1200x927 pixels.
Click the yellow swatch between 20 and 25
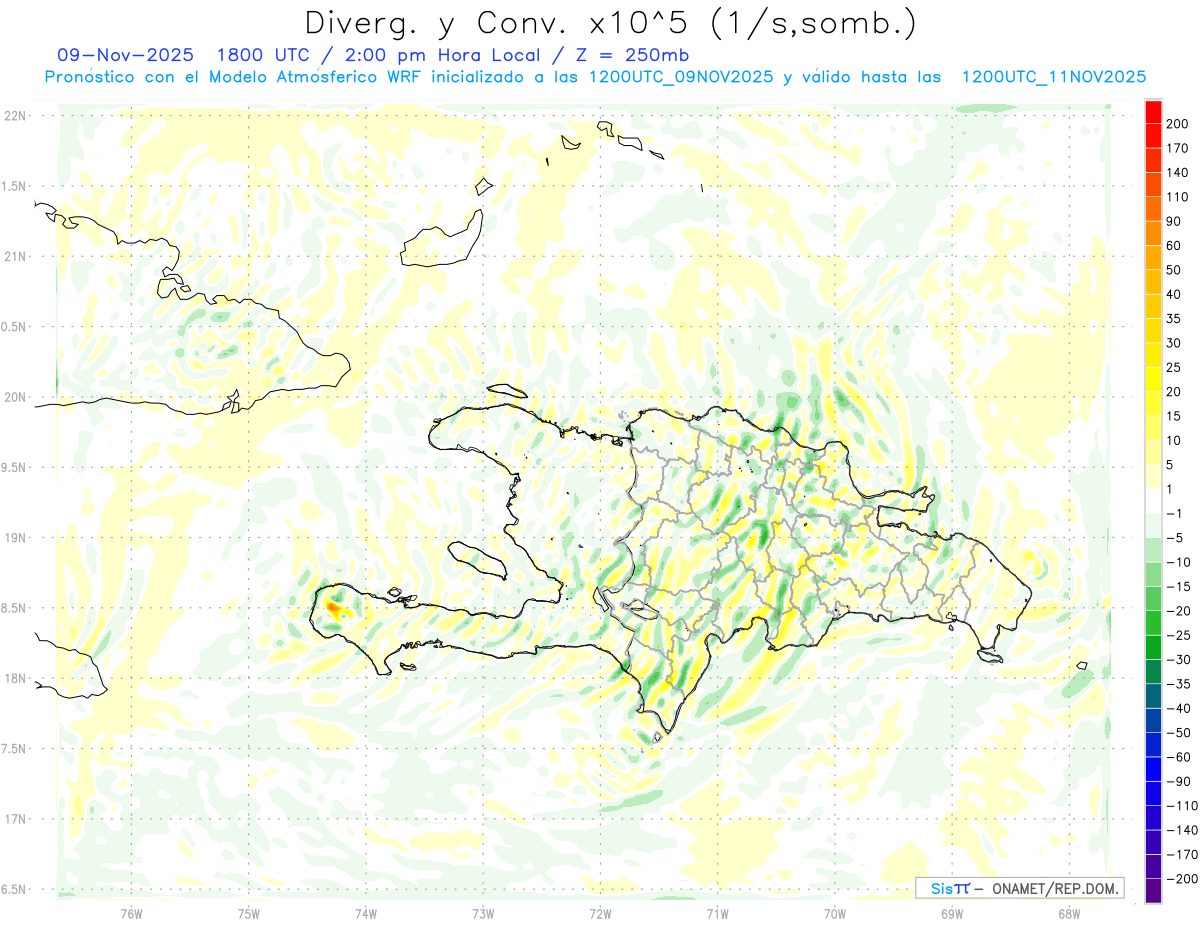(1153, 379)
